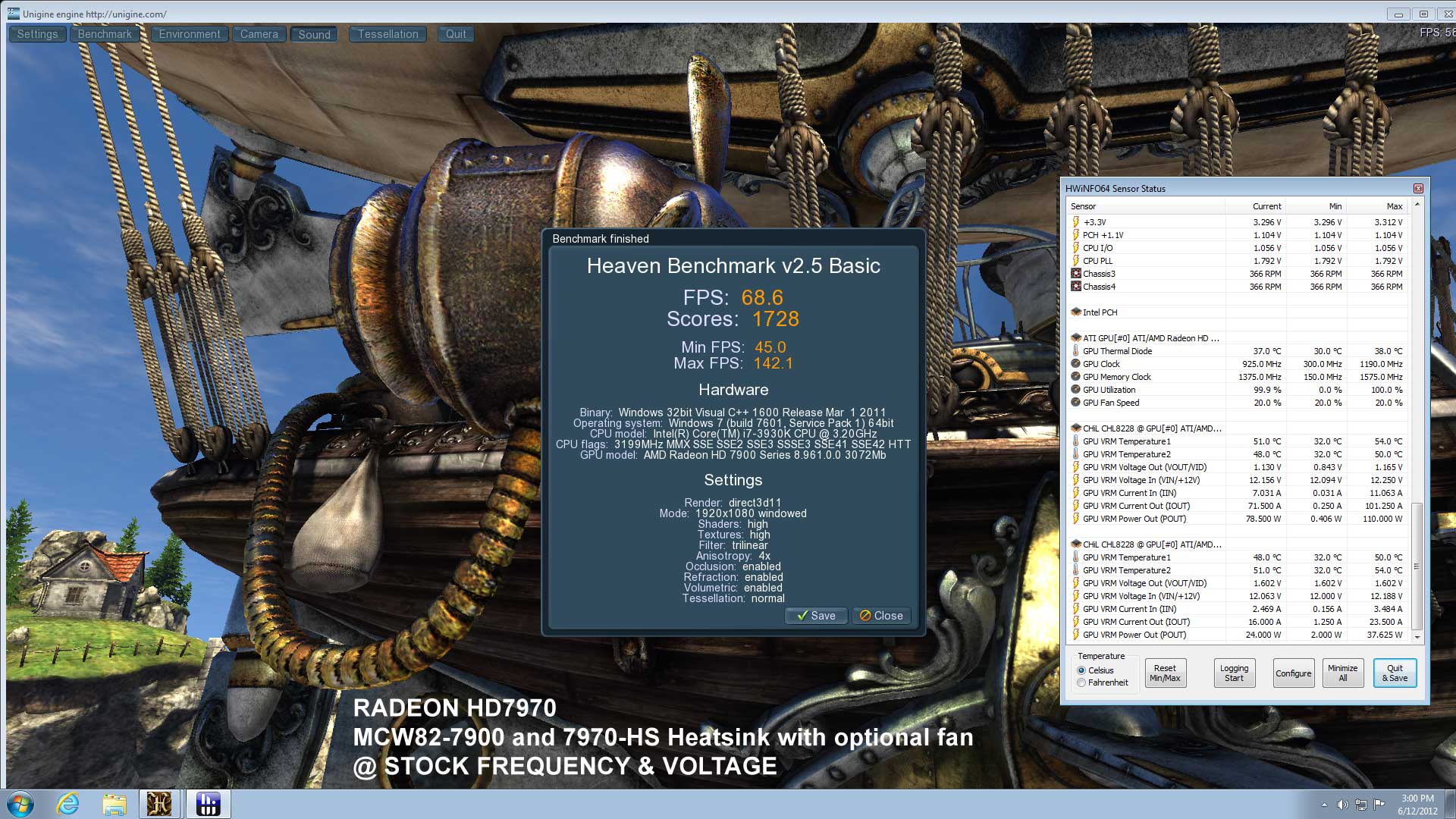The image size is (1456, 819).
Task: Switch to Unigine Heaven taskbar icon
Action: (160, 804)
